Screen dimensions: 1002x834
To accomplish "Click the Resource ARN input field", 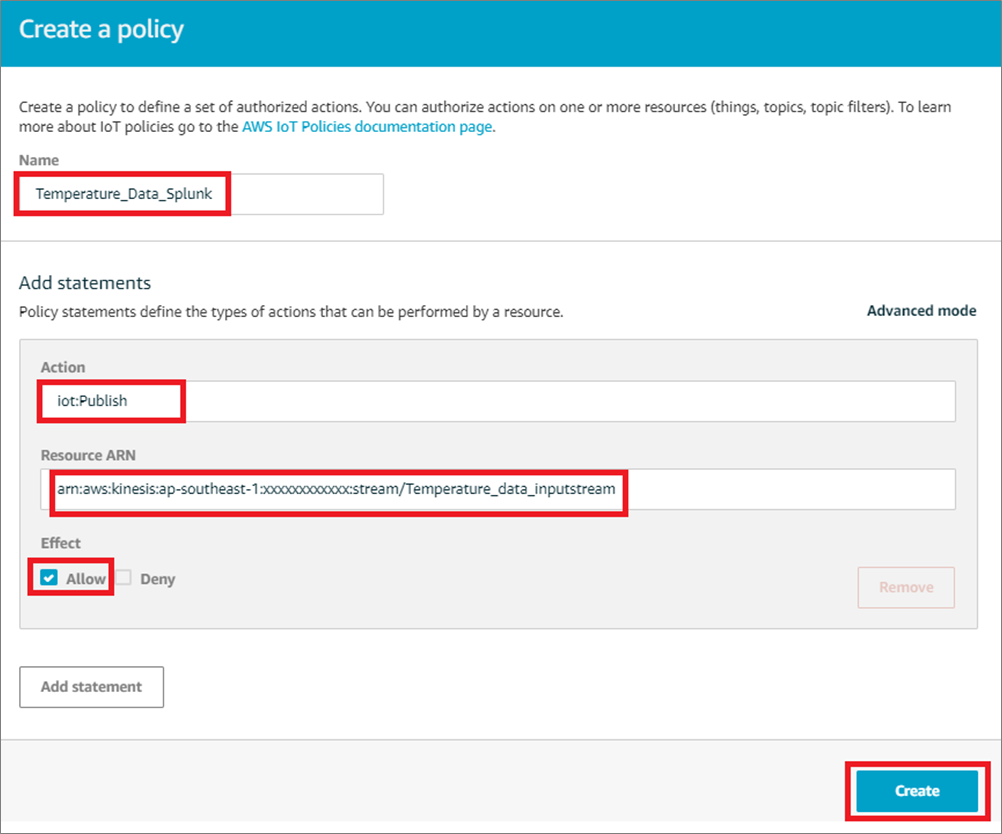I will 498,490.
